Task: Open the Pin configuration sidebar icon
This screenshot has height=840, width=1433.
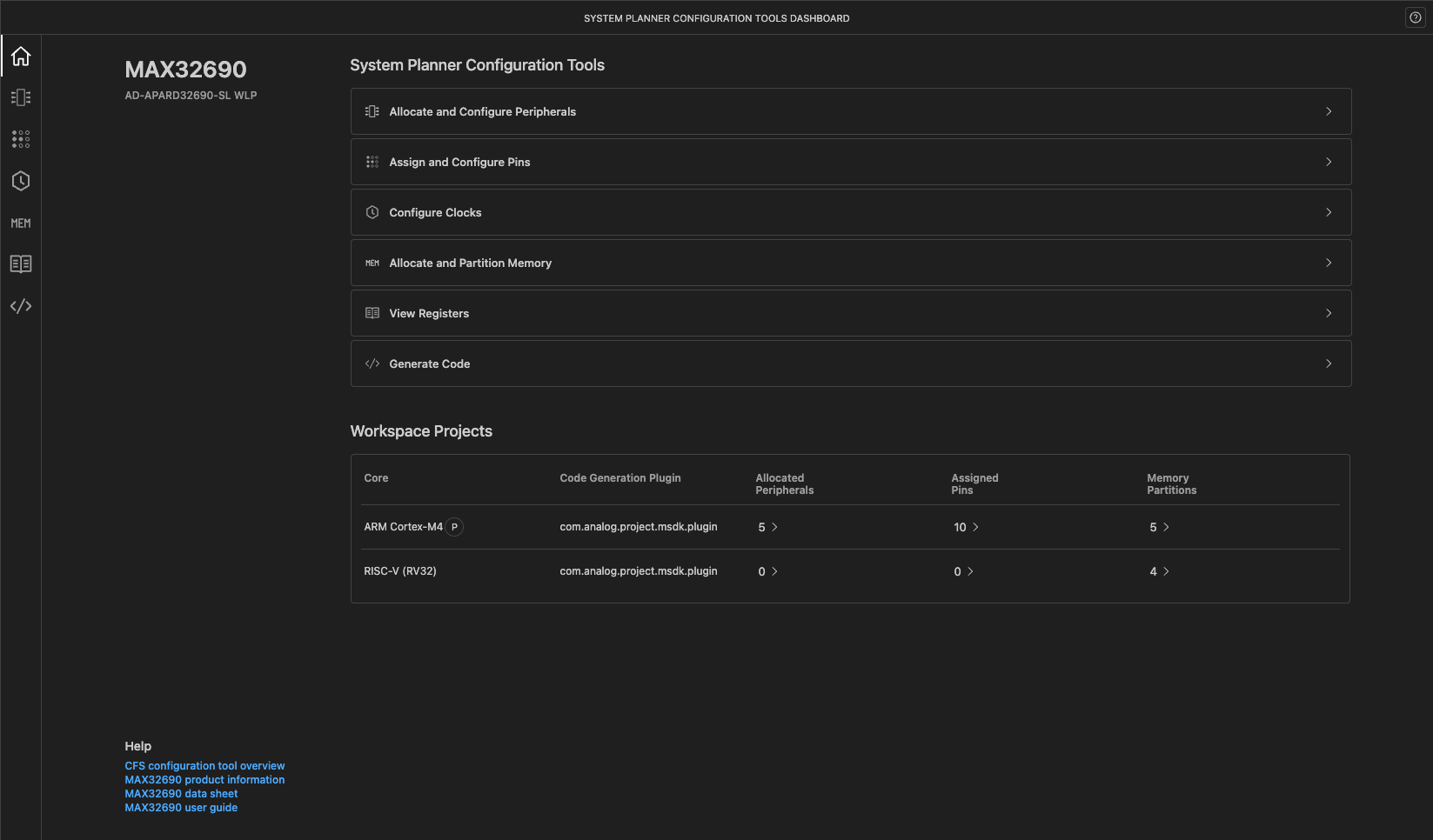Action: [x=21, y=139]
